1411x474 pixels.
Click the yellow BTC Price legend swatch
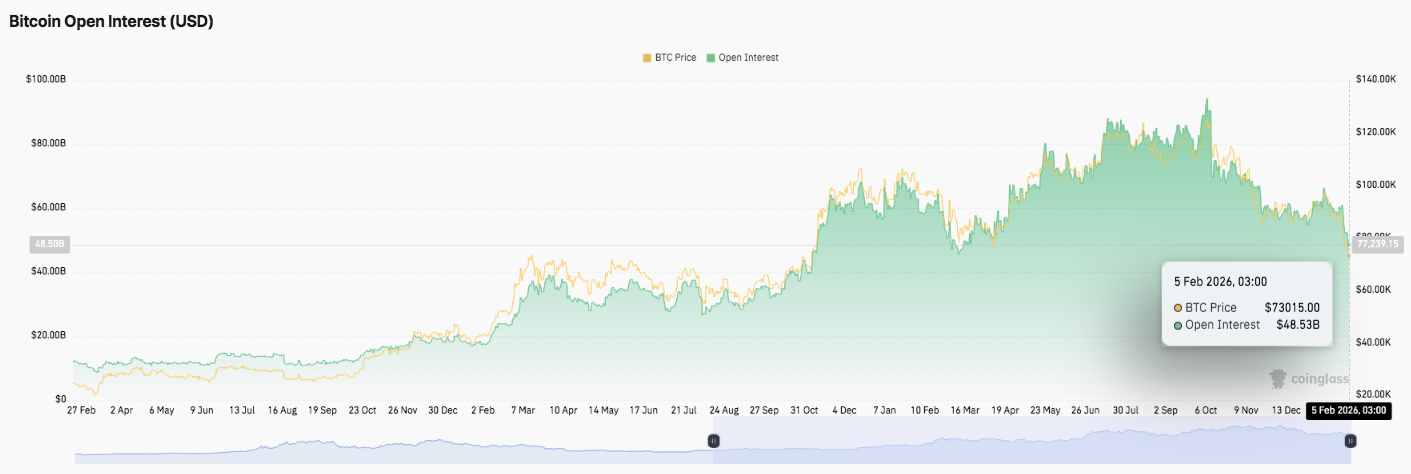tap(647, 58)
